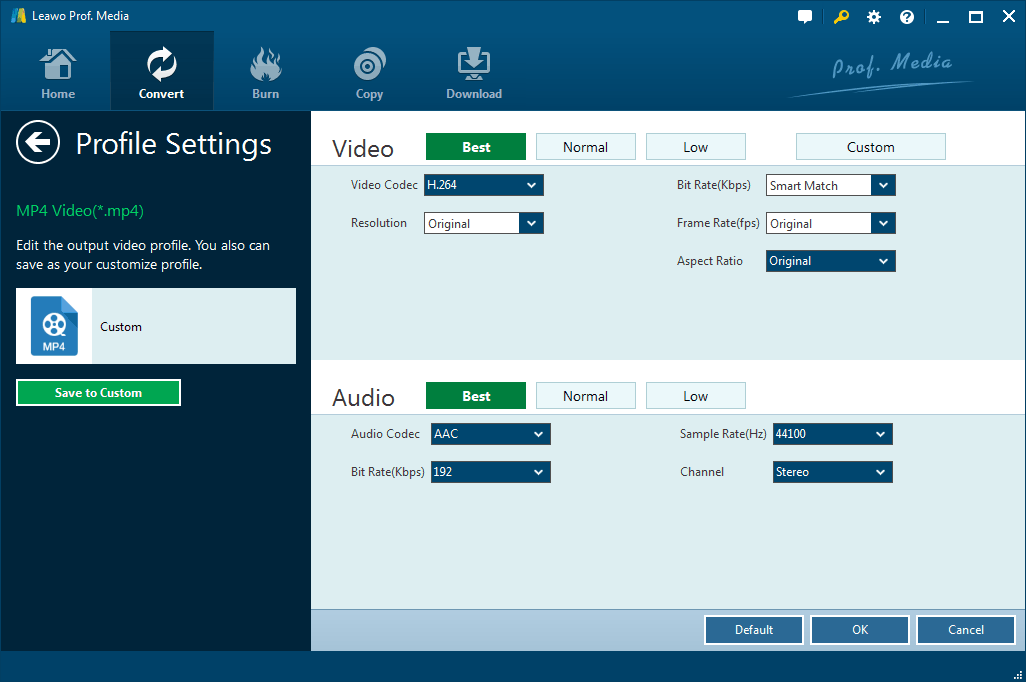Viewport: 1026px width, 682px height.
Task: Confirm profile settings with OK
Action: pyautogui.click(x=860, y=630)
